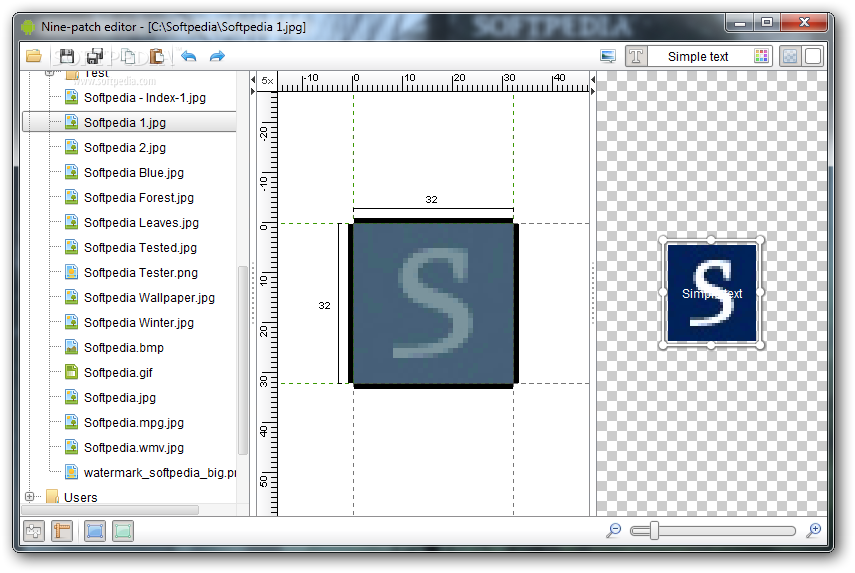The width and height of the screenshot is (855, 573).
Task: Click the 5x zoom level indicator
Action: pos(267,81)
